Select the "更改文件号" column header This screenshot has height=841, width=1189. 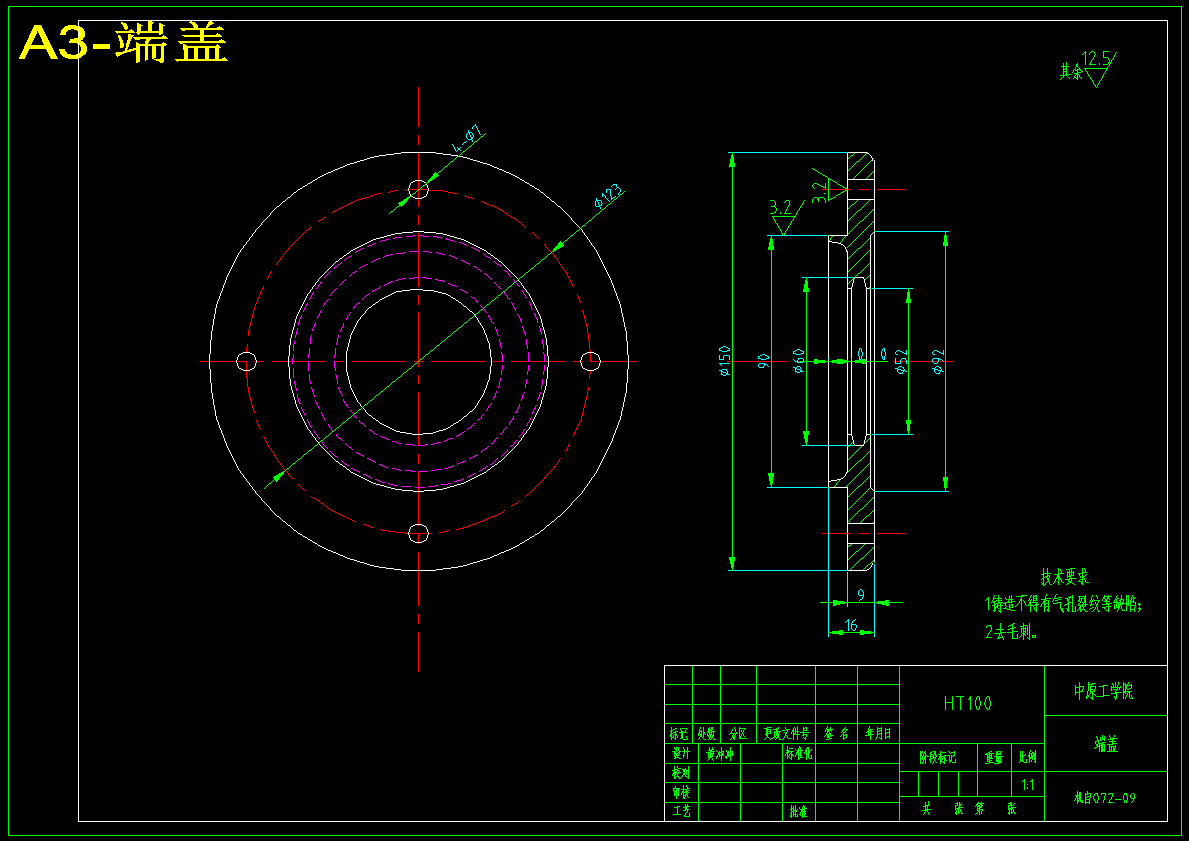pyautogui.click(x=786, y=733)
